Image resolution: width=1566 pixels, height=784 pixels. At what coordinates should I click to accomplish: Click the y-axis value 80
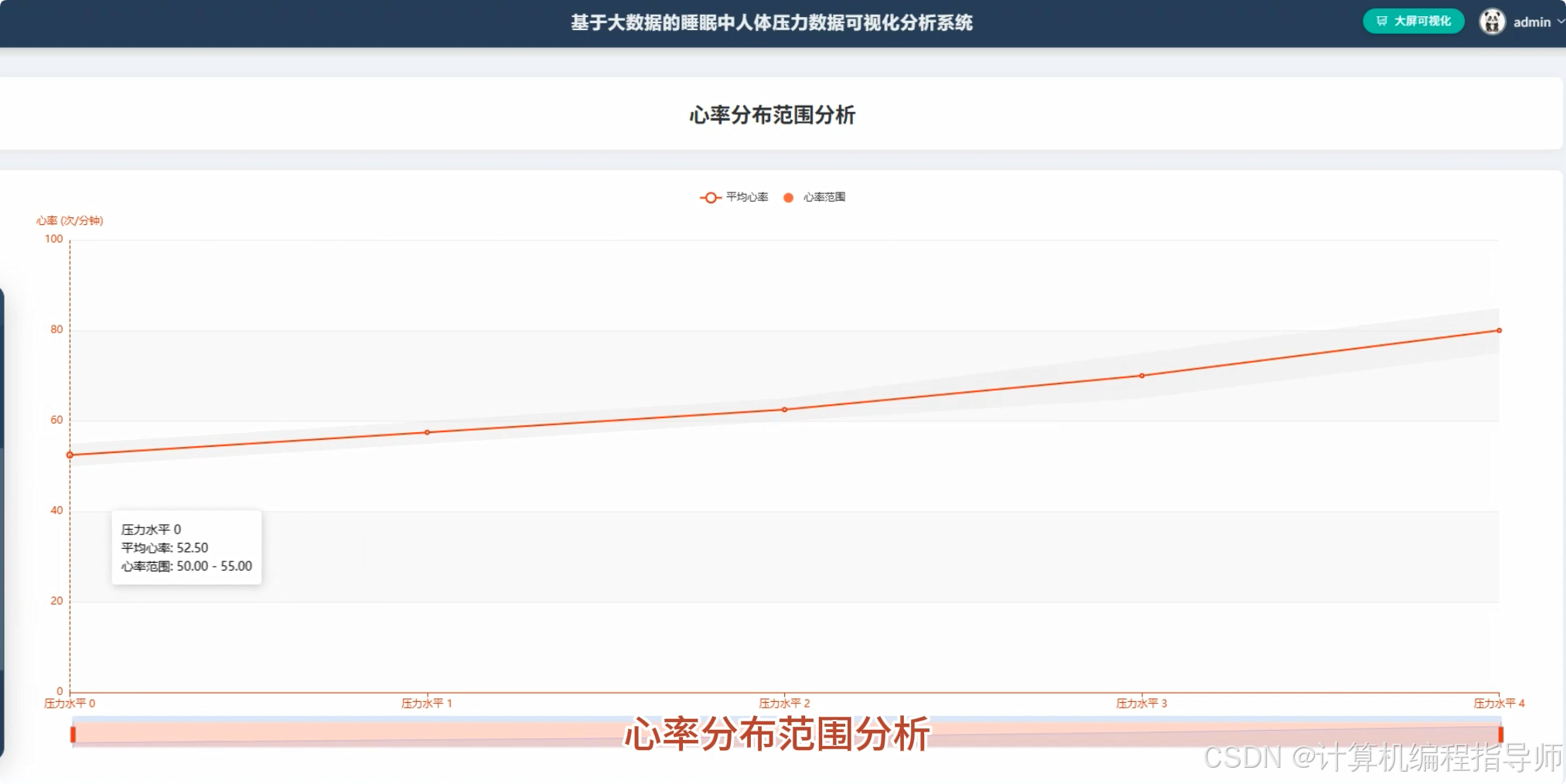56,329
